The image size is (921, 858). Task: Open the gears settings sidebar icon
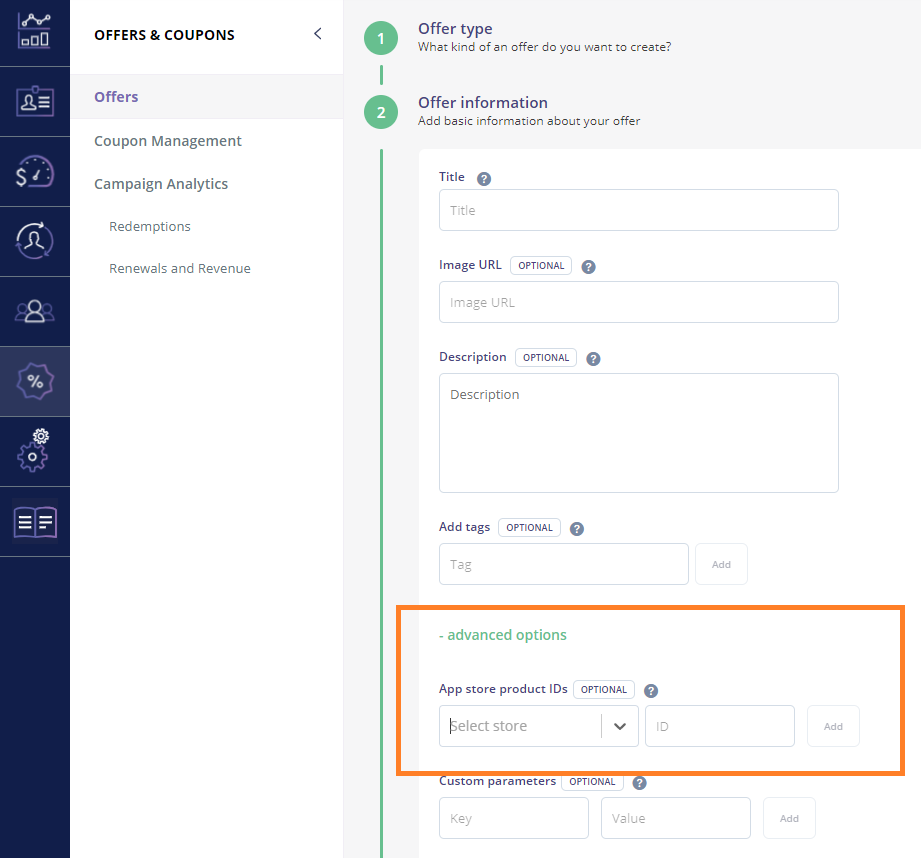tap(35, 450)
